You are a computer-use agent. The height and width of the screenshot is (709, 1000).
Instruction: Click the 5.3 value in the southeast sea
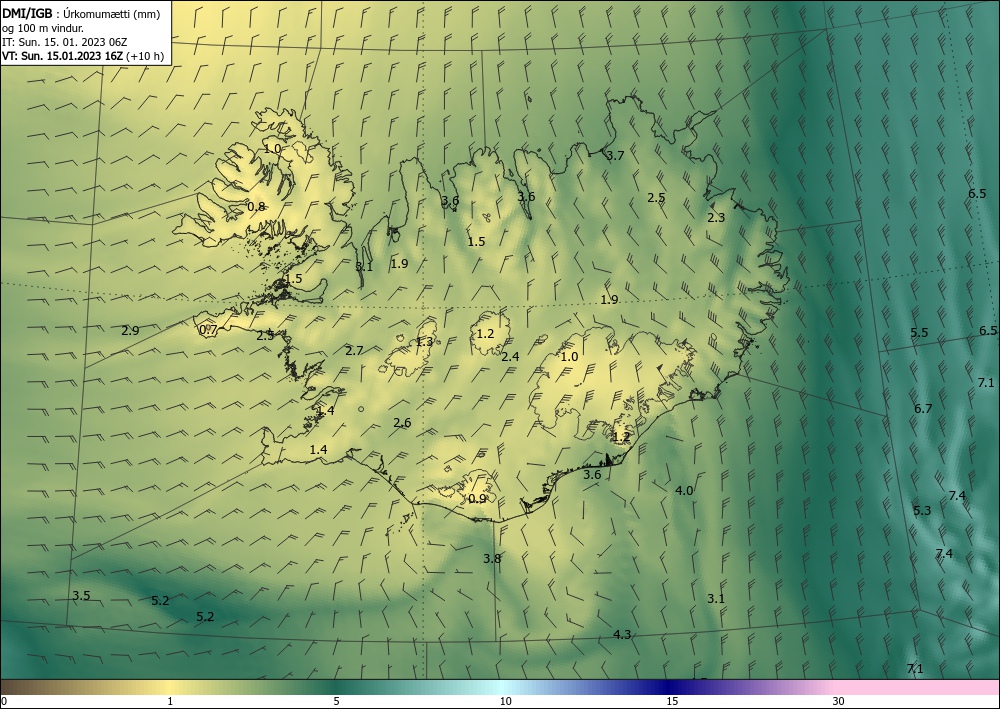click(922, 511)
